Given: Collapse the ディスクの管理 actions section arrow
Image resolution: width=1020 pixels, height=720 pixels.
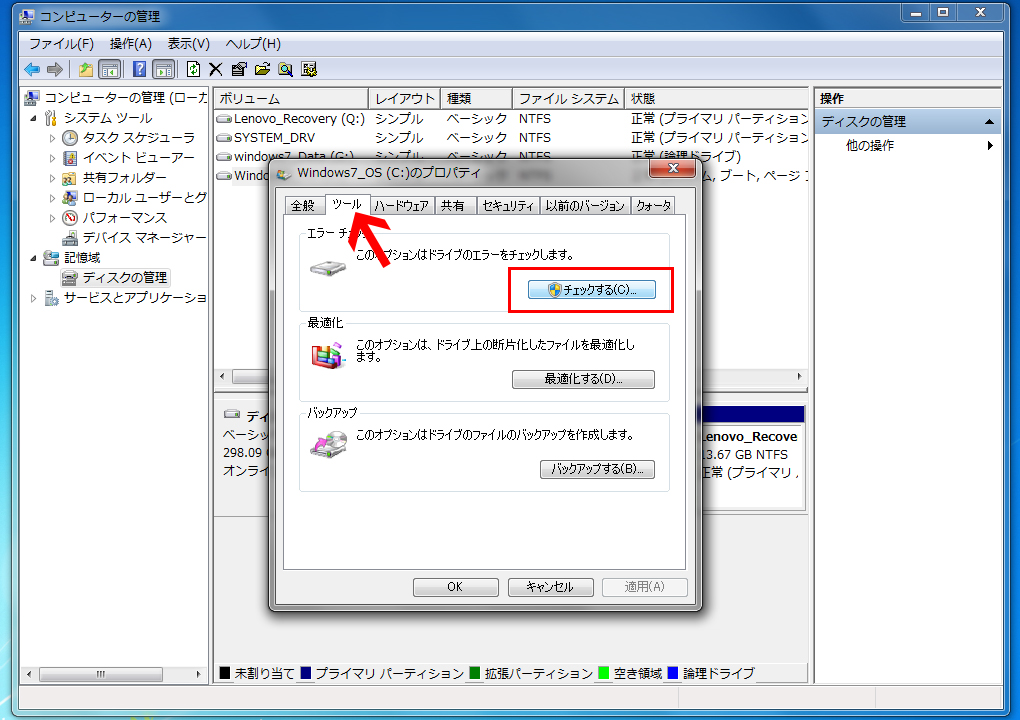Looking at the screenshot, I should click(989, 122).
